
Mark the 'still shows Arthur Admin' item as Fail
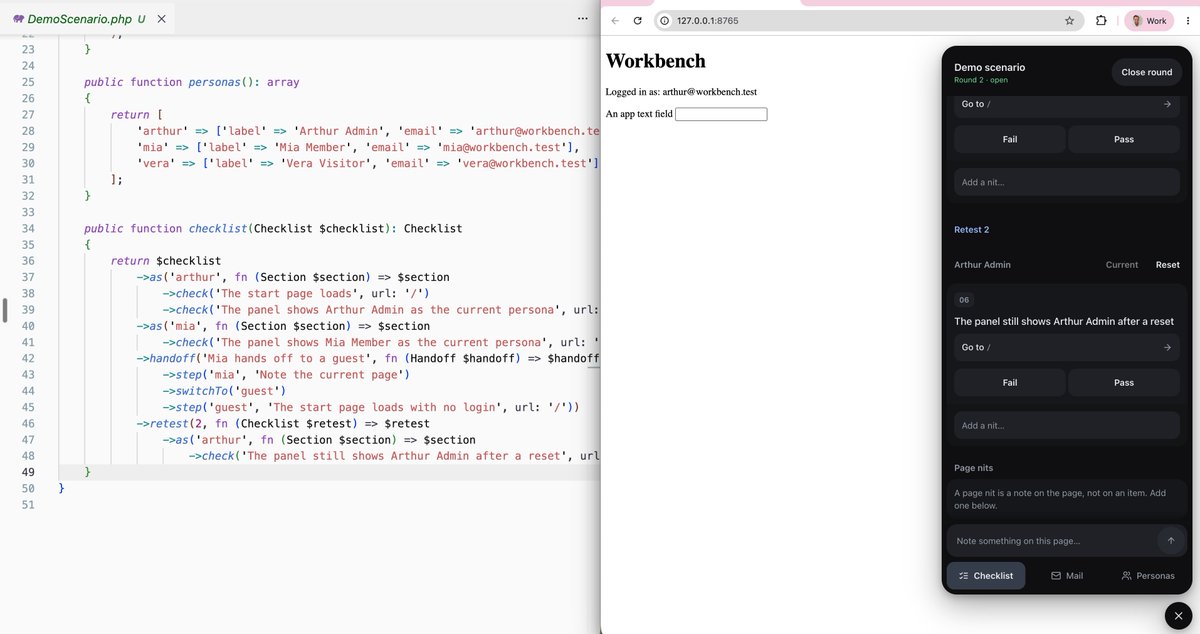pyautogui.click(x=1010, y=382)
